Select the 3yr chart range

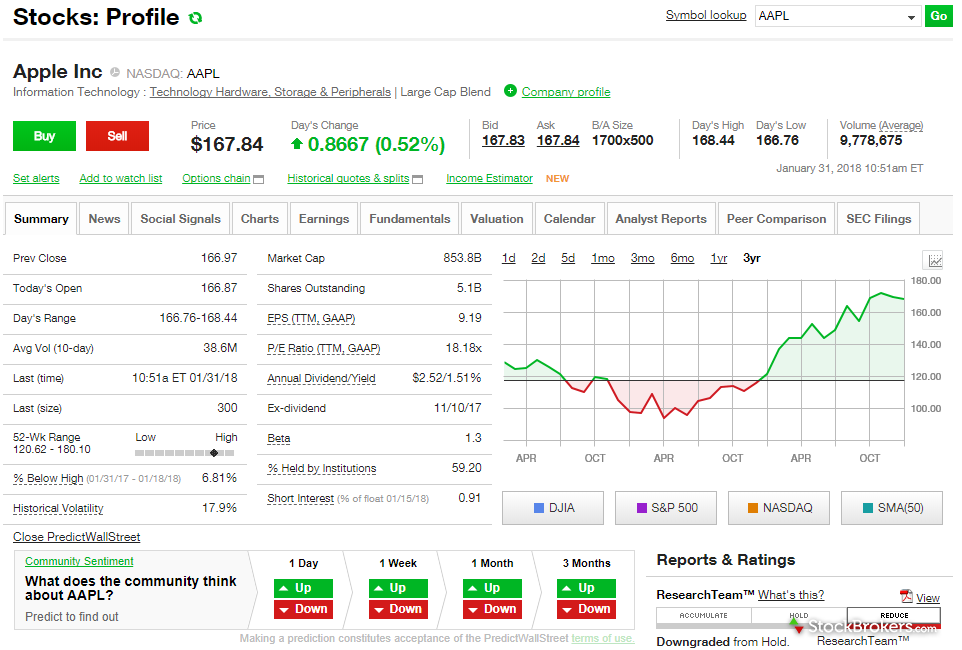752,258
